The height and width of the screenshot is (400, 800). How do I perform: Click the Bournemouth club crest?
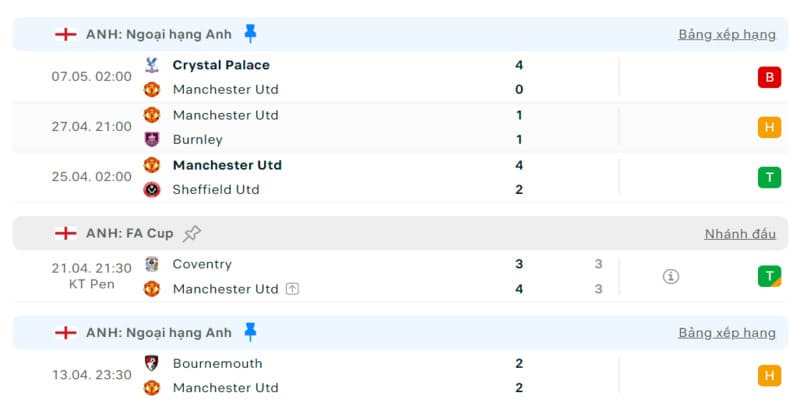click(152, 363)
